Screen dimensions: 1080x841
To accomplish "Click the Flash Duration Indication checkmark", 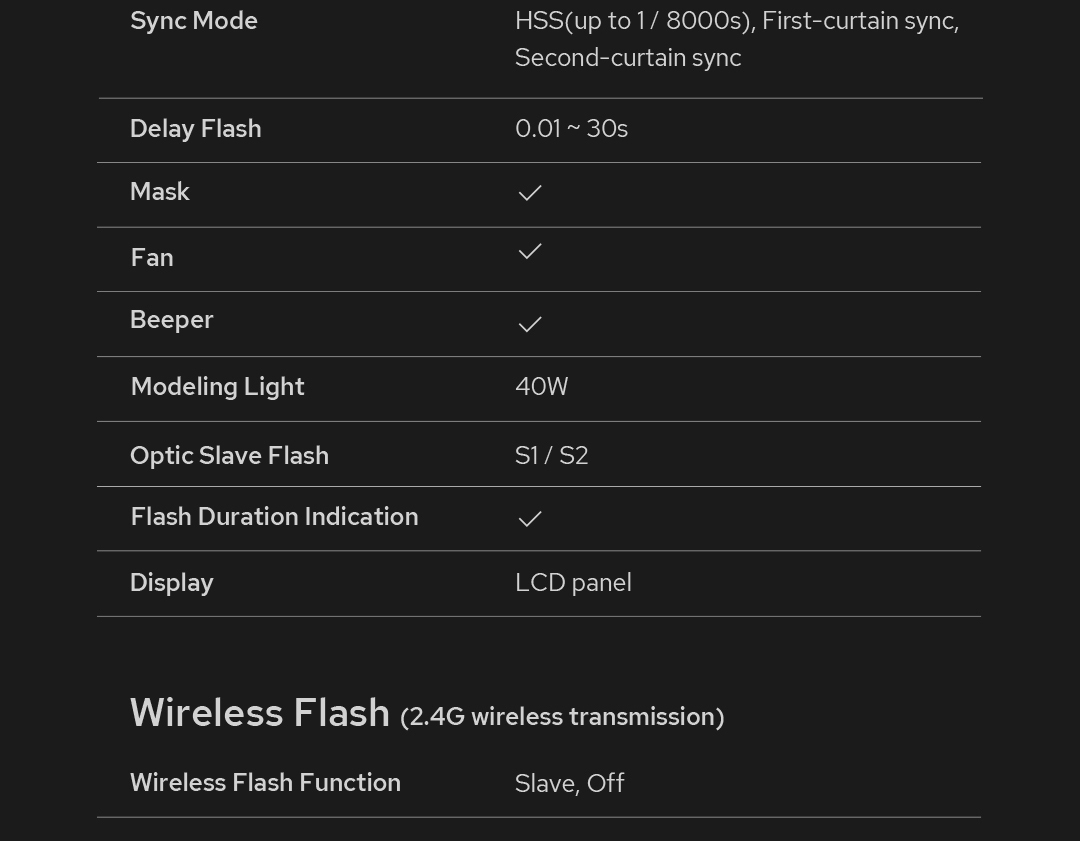I will tap(530, 518).
